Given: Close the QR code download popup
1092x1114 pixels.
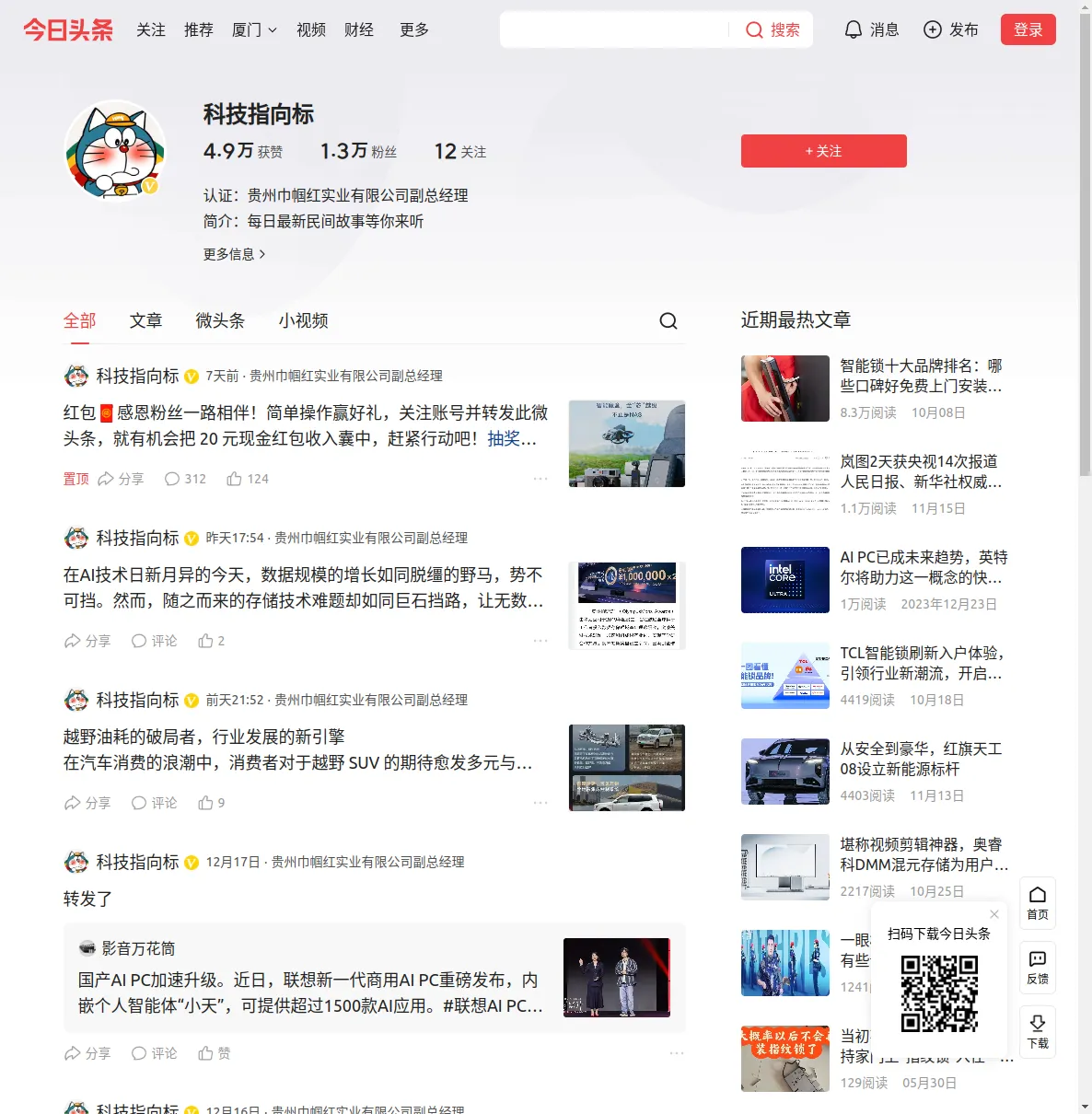Looking at the screenshot, I should point(994,914).
